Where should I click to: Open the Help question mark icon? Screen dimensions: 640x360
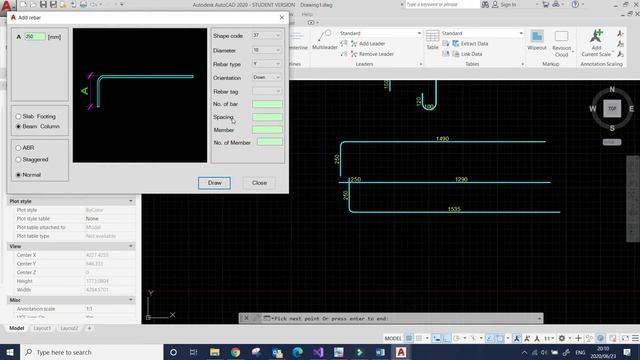(x=575, y=4)
